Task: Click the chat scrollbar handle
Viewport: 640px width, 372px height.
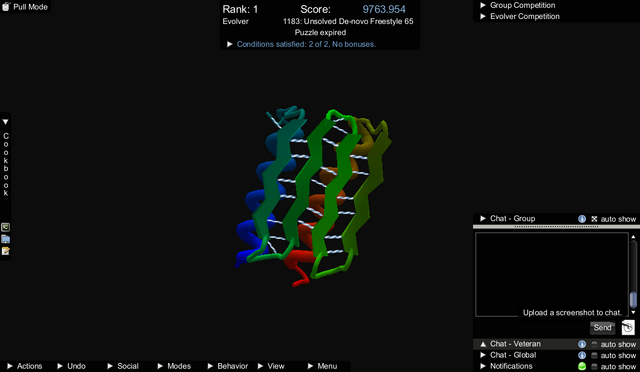Action: (633, 300)
